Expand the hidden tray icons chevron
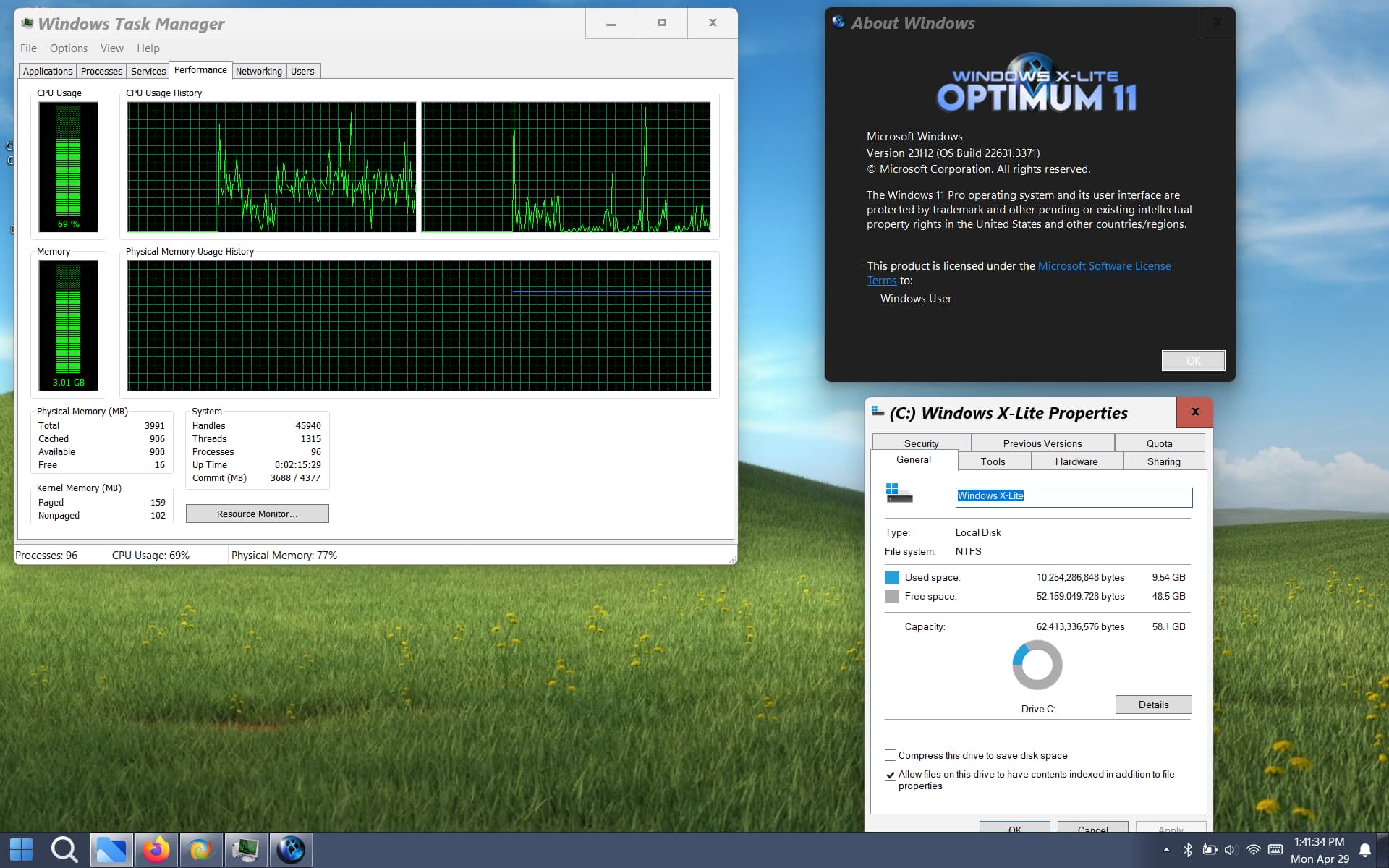Screen dimensions: 1389x868 click(x=1166, y=850)
